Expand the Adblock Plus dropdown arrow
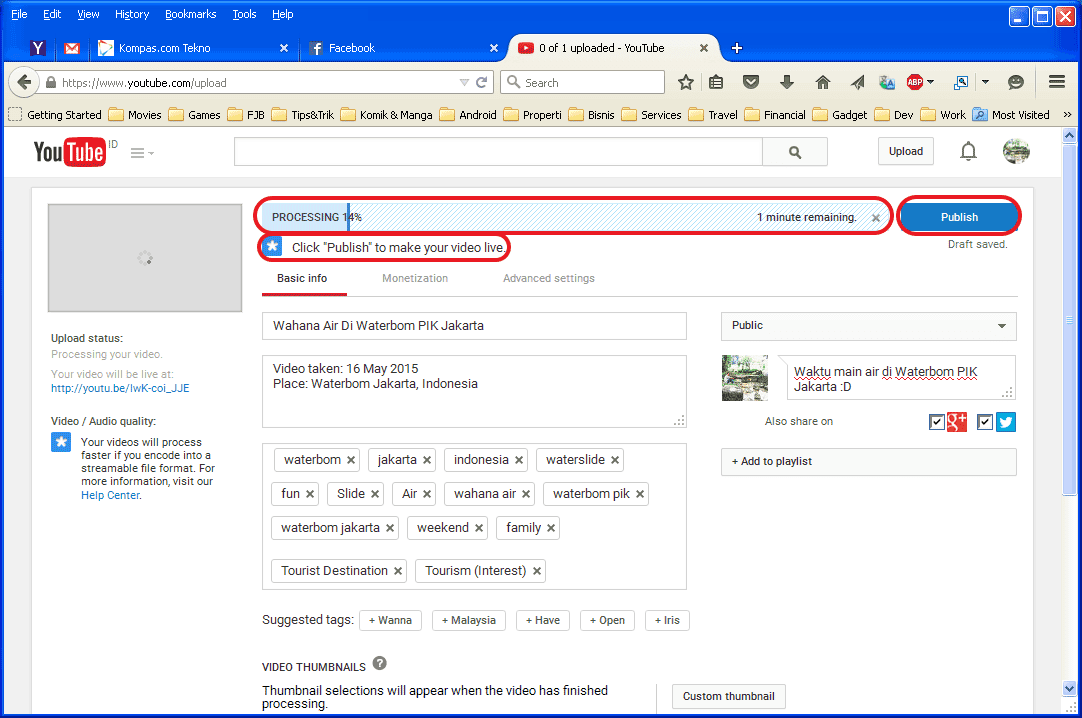 point(931,82)
